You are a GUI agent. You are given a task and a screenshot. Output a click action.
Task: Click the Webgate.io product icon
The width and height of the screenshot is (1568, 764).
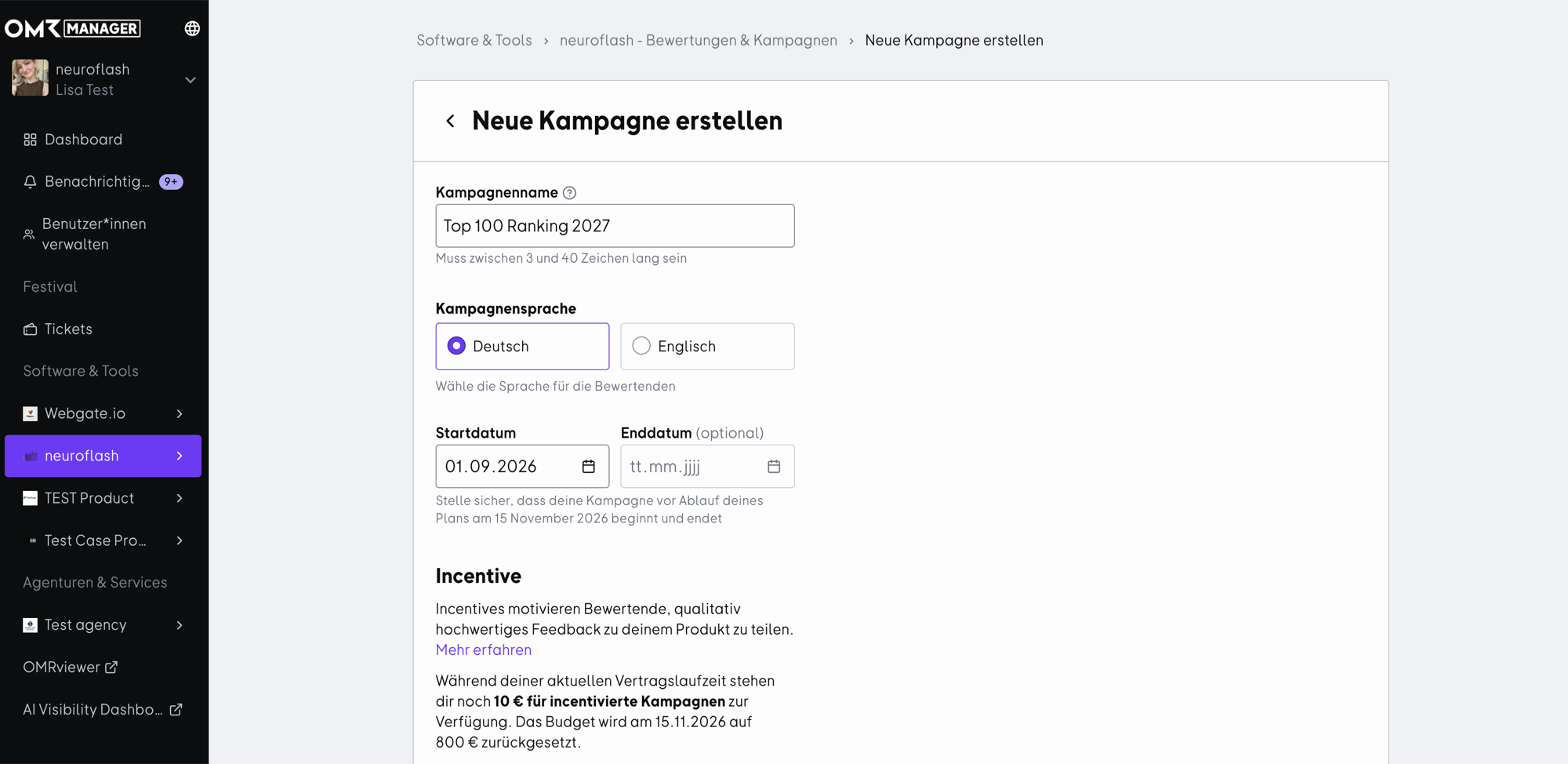click(30, 413)
